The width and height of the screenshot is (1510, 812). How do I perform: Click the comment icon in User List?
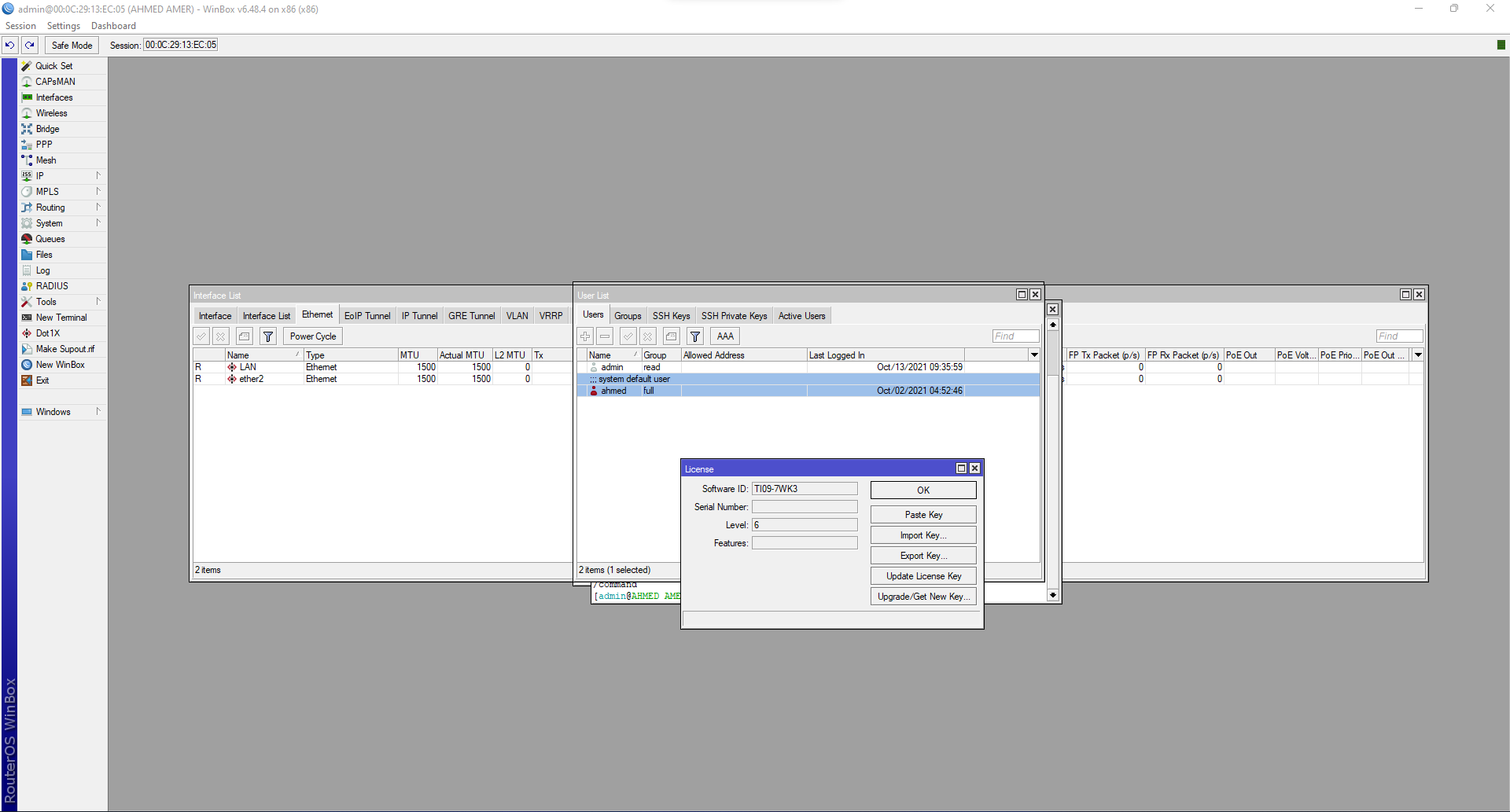click(671, 336)
